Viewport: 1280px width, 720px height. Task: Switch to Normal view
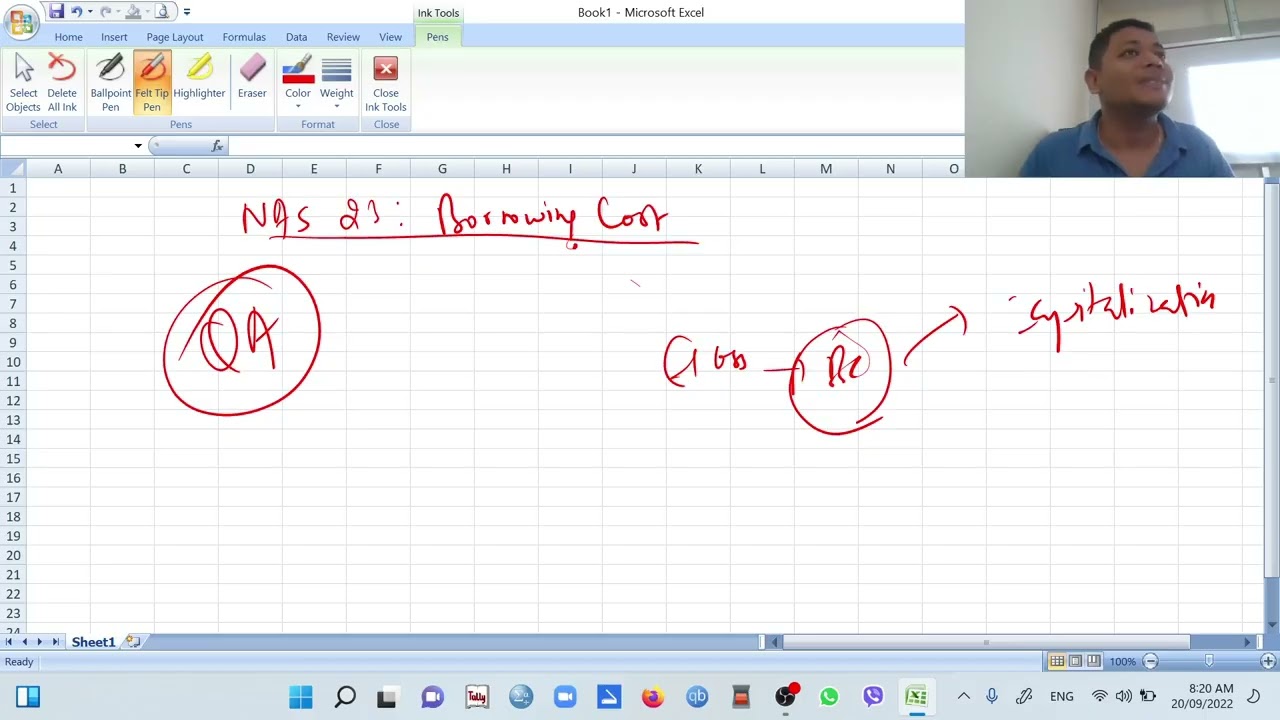click(1057, 661)
